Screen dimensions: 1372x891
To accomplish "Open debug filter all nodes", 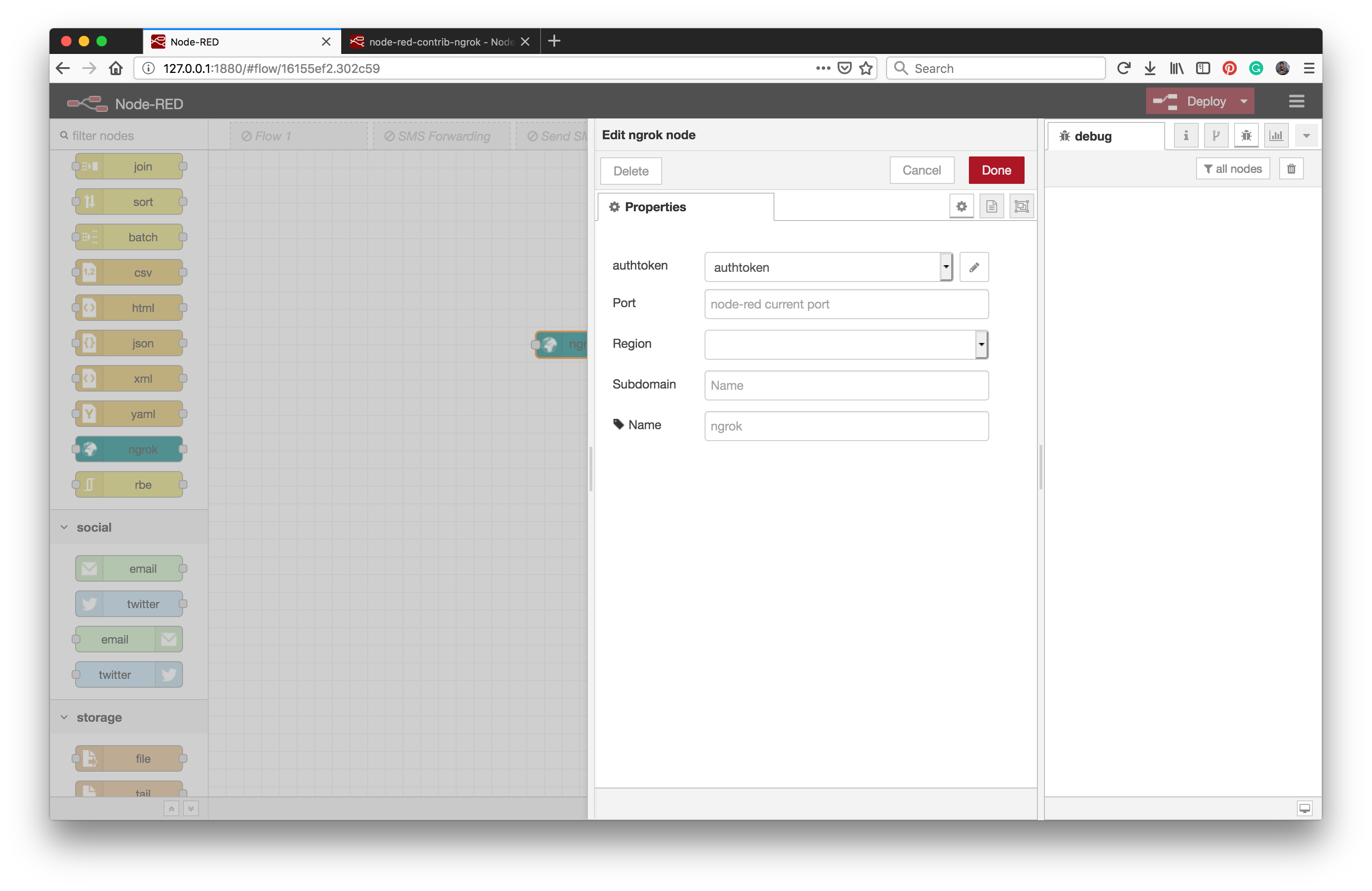I will tap(1232, 169).
